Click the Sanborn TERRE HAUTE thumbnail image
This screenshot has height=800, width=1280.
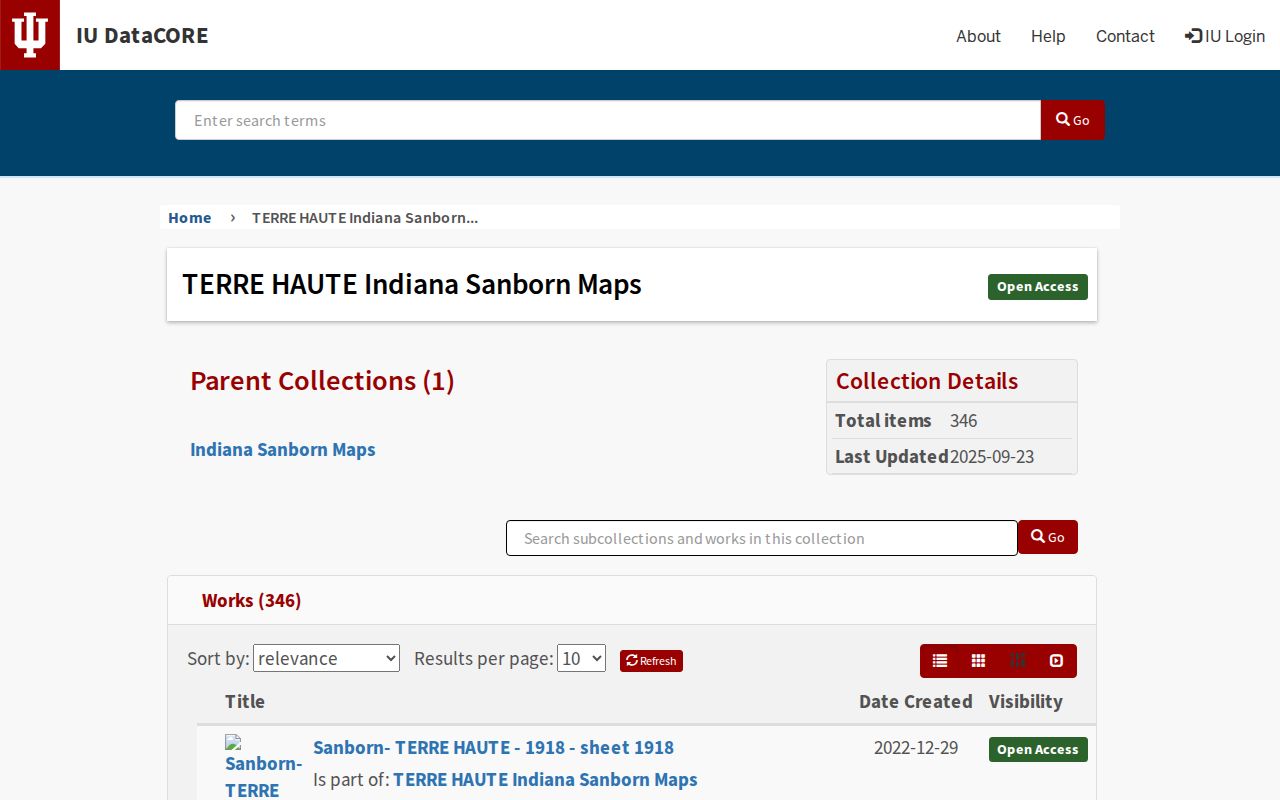click(263, 767)
